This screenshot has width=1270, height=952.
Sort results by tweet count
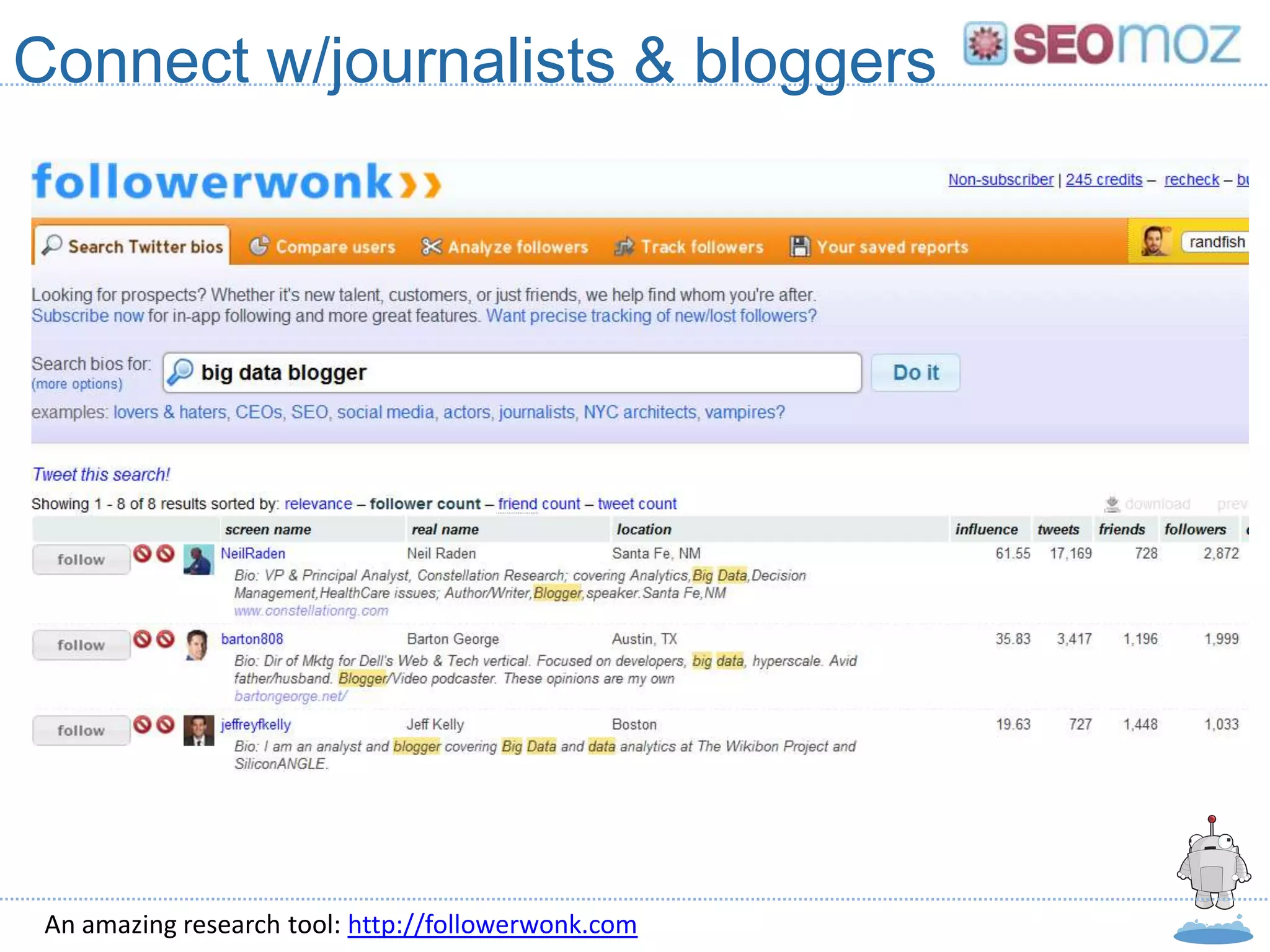[x=637, y=504]
